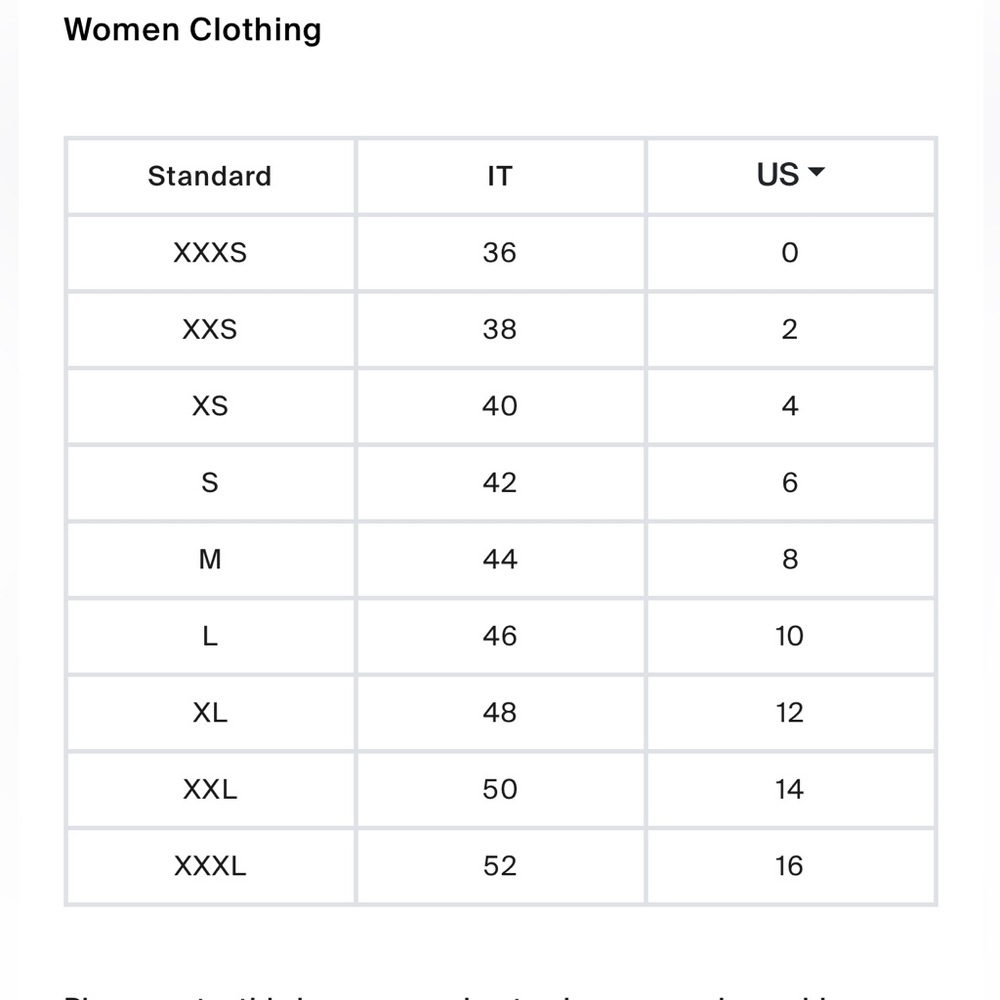
Task: Click the XXS standard size cell
Action: point(210,330)
